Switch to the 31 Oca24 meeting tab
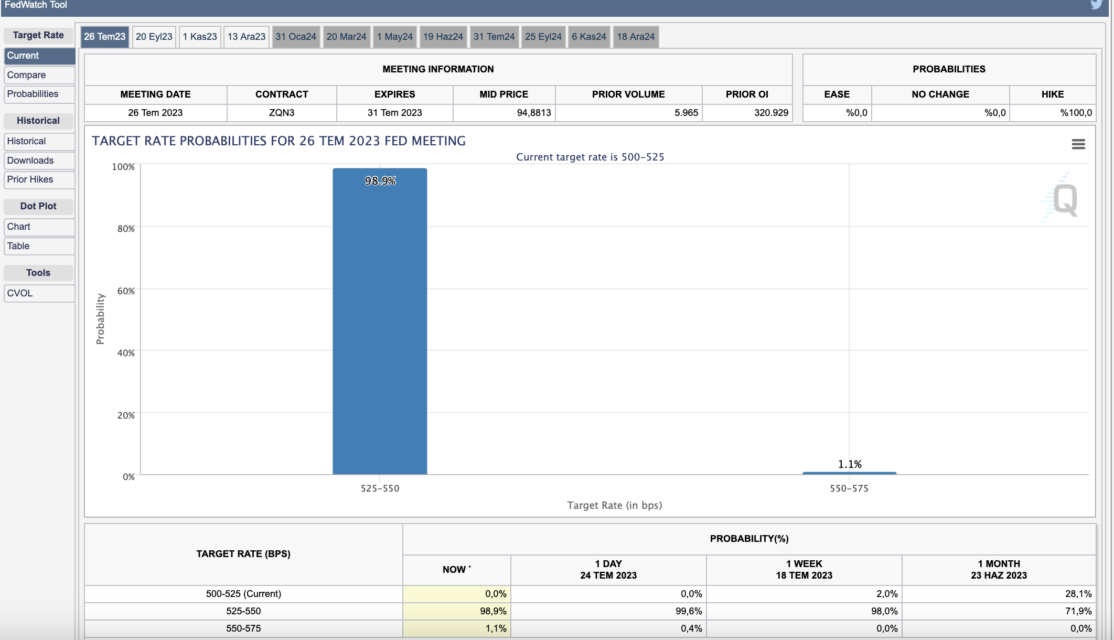 pos(296,37)
